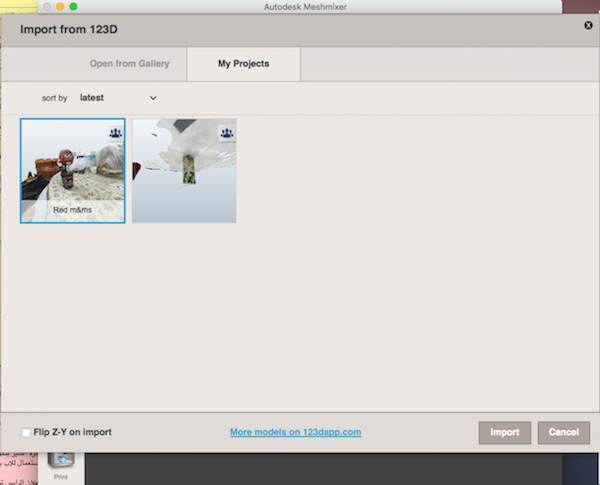Click shared-group icon on second project thumbnail
The height and width of the screenshot is (485, 600).
click(x=227, y=133)
